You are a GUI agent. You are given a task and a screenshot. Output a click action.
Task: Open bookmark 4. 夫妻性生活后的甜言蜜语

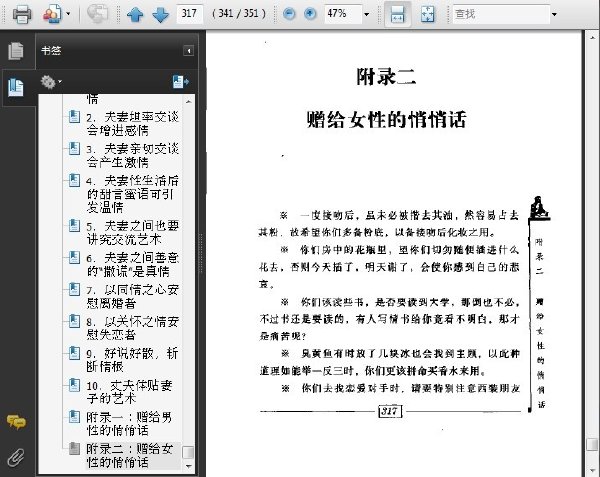coord(132,194)
